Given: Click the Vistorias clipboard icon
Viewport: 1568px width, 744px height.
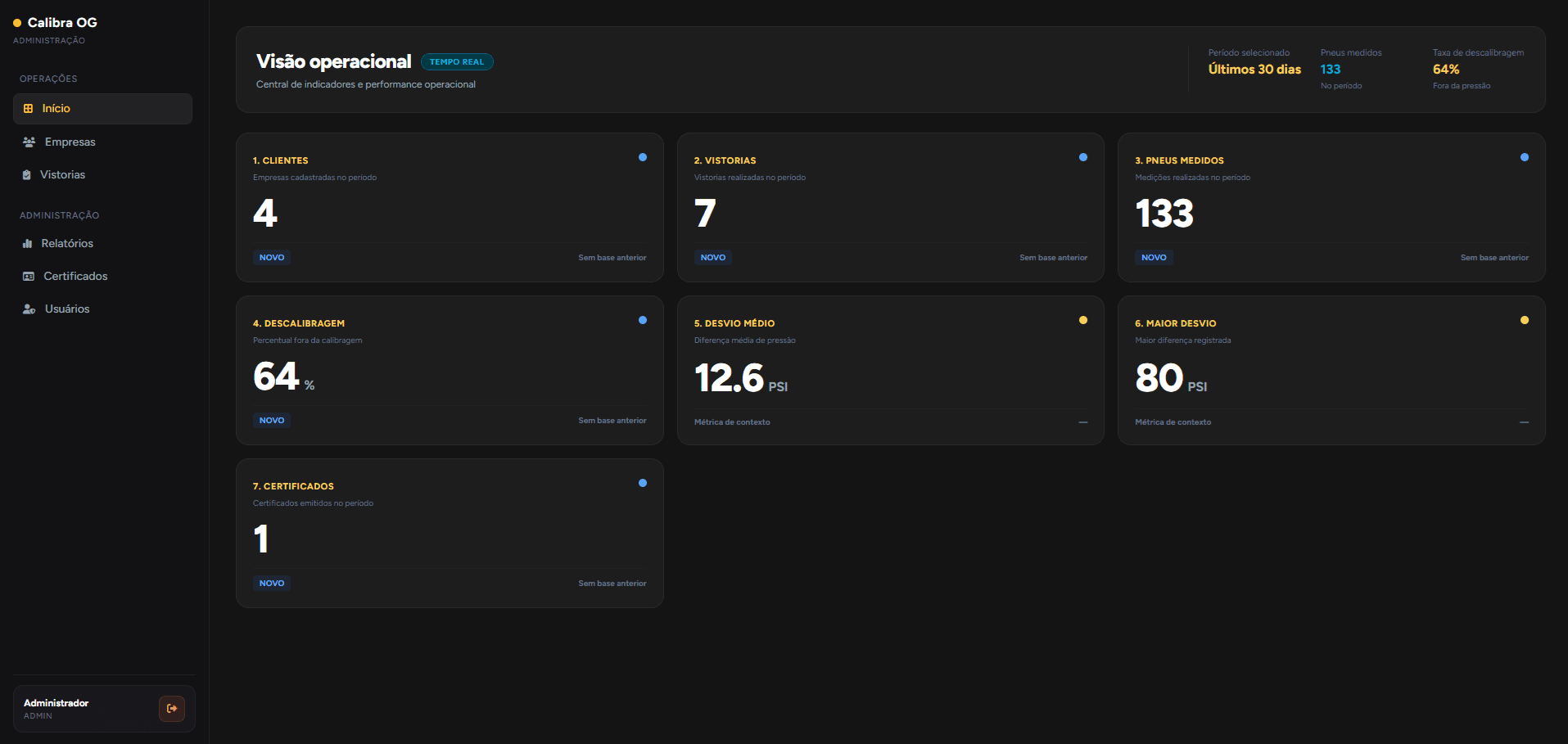Looking at the screenshot, I should point(27,175).
